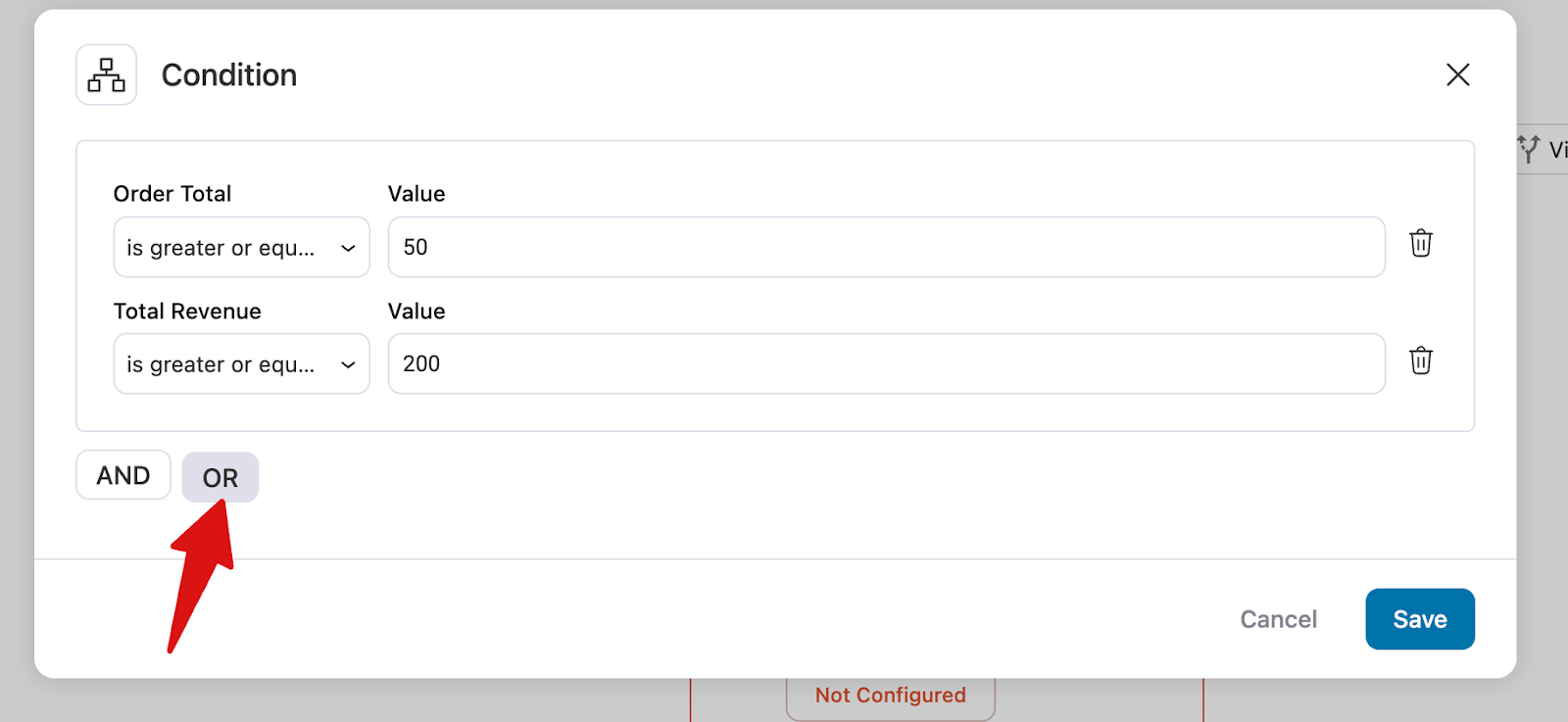
Task: Click the Value field containing 50
Action: [886, 247]
